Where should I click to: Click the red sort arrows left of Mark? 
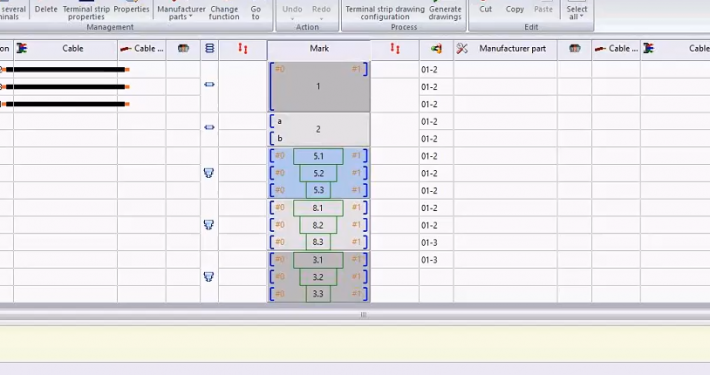243,48
